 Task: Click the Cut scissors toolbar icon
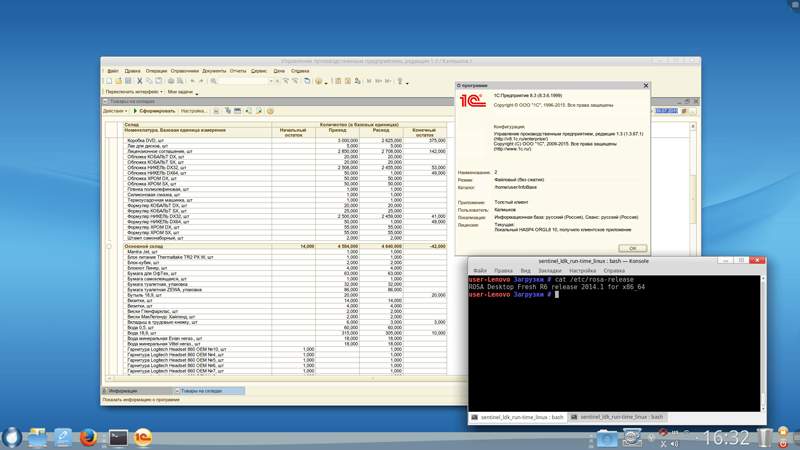click(x=139, y=81)
